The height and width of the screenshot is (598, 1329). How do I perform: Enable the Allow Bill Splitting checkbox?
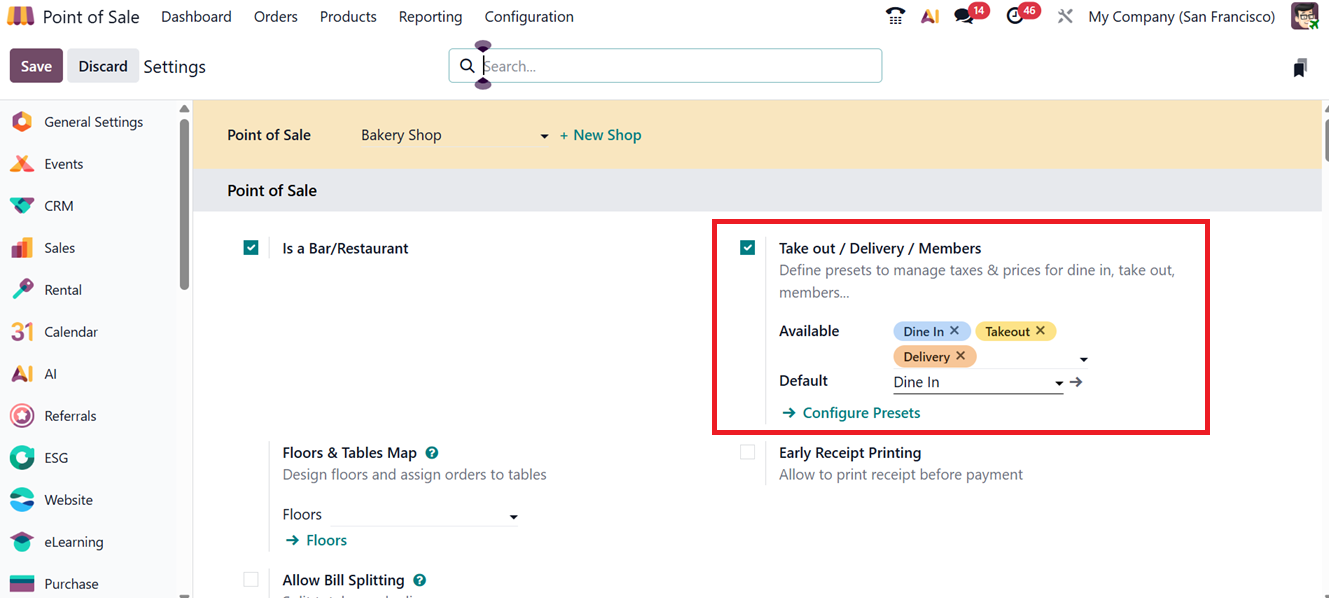251,580
